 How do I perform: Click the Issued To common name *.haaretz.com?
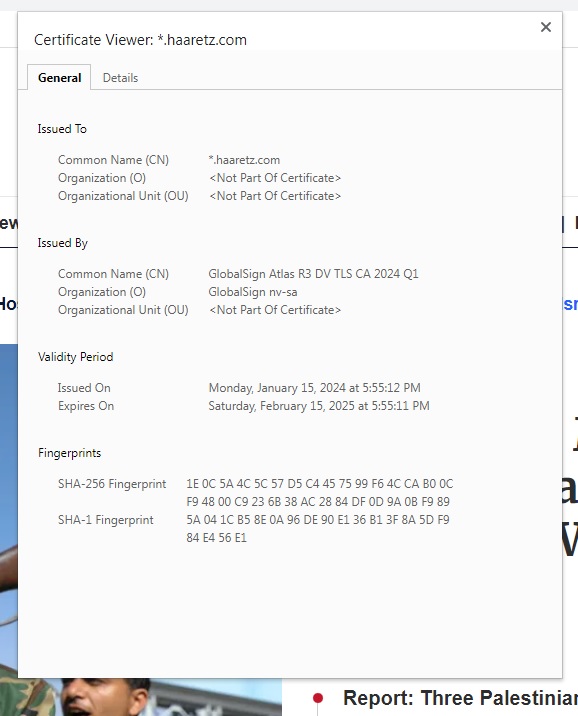[244, 160]
